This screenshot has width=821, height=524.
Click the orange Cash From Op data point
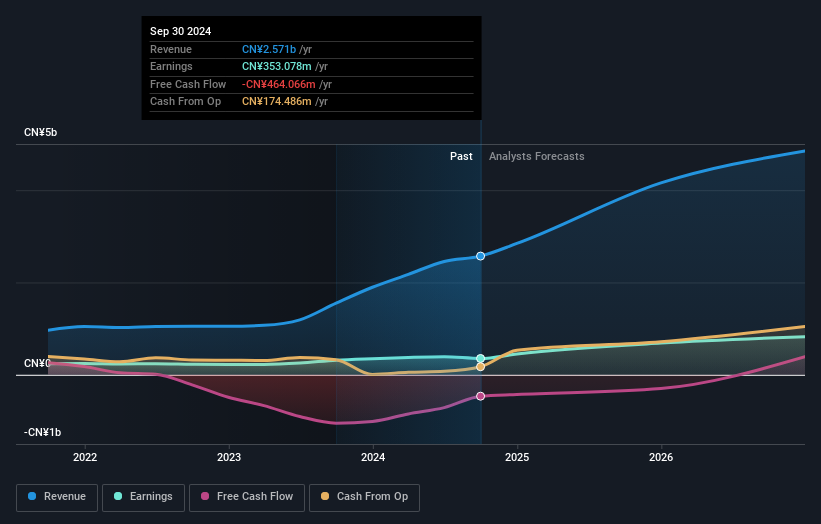tap(480, 367)
